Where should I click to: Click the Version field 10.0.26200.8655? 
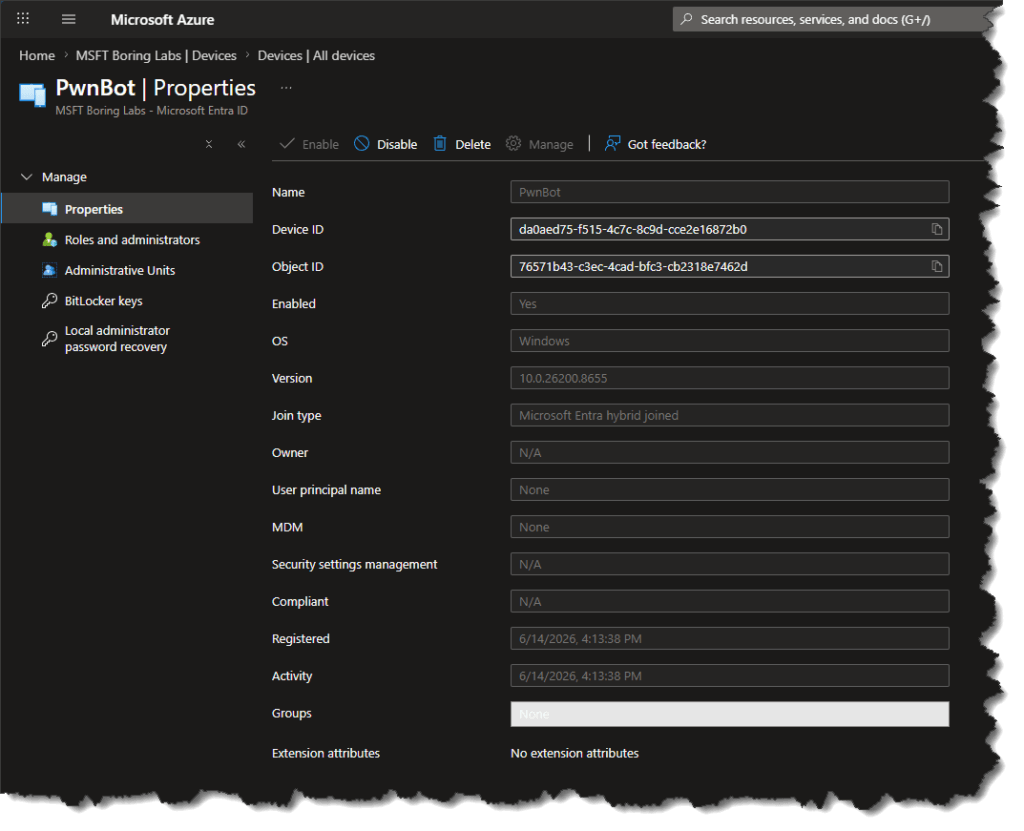729,378
